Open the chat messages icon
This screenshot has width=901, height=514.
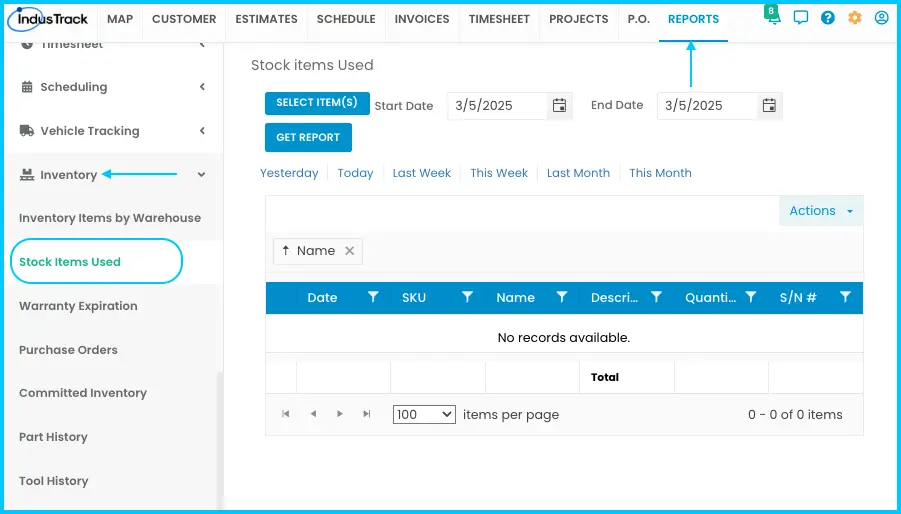coord(800,18)
